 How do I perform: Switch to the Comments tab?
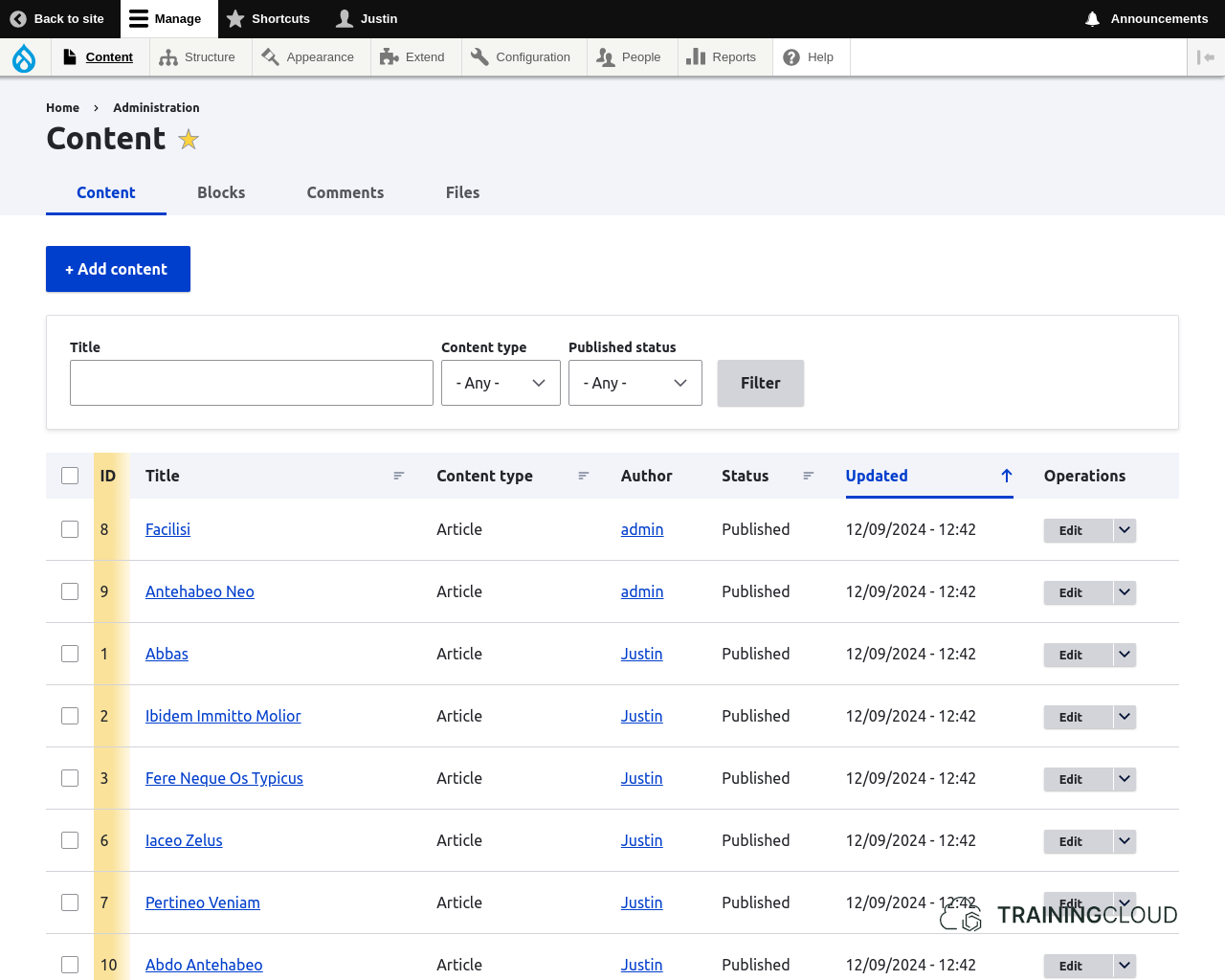point(345,192)
